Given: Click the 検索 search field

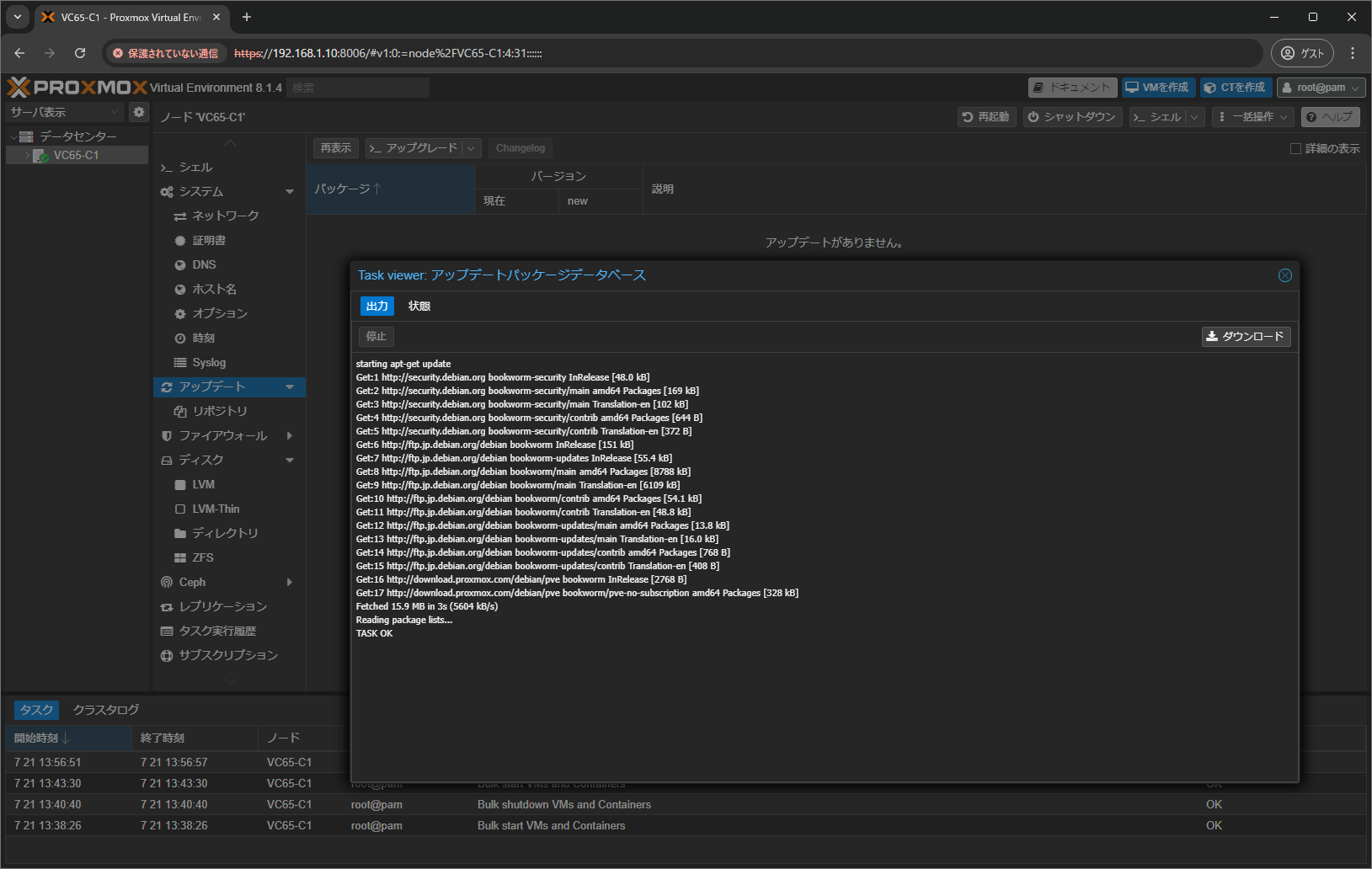Looking at the screenshot, I should (x=358, y=88).
